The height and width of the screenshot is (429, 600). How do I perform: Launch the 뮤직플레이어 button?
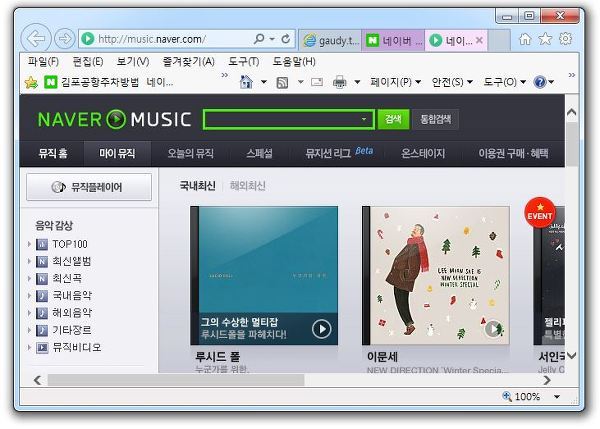click(x=89, y=187)
